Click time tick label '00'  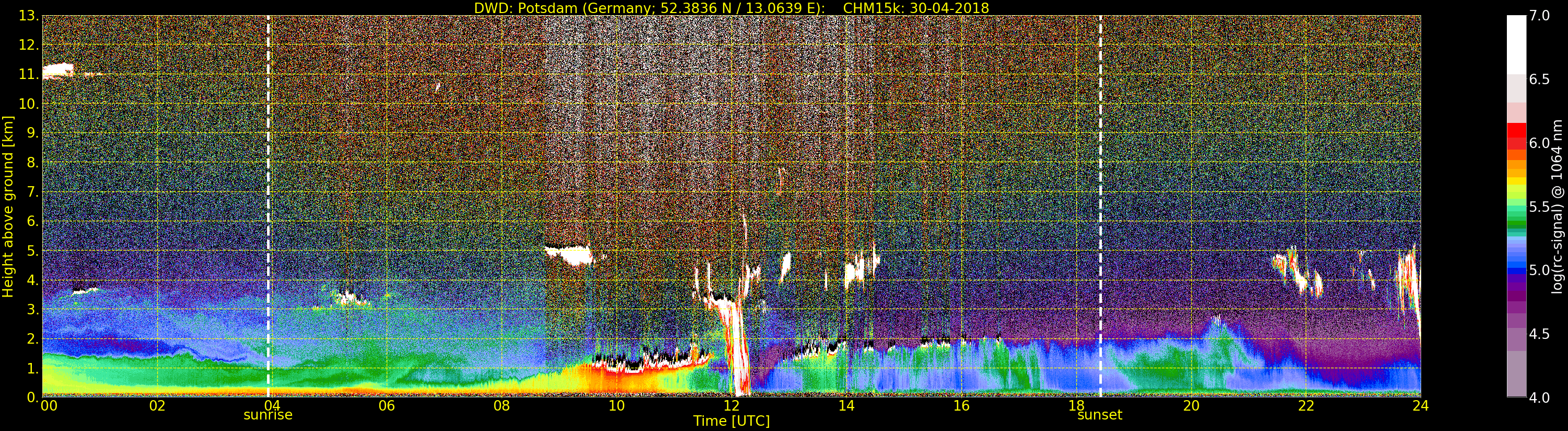point(49,405)
